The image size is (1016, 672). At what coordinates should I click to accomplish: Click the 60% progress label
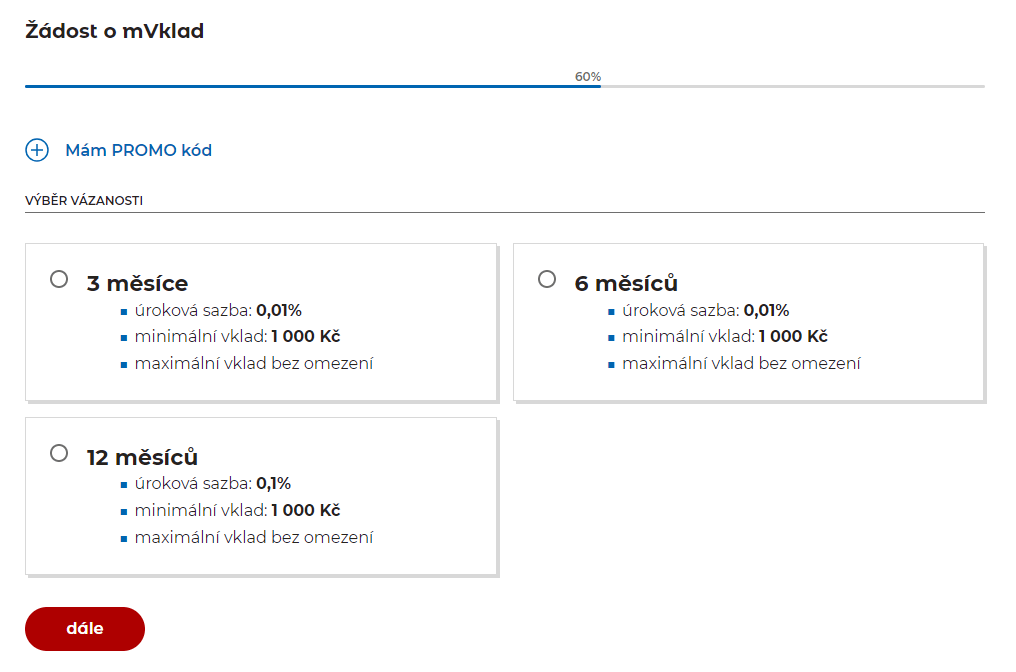[x=588, y=76]
